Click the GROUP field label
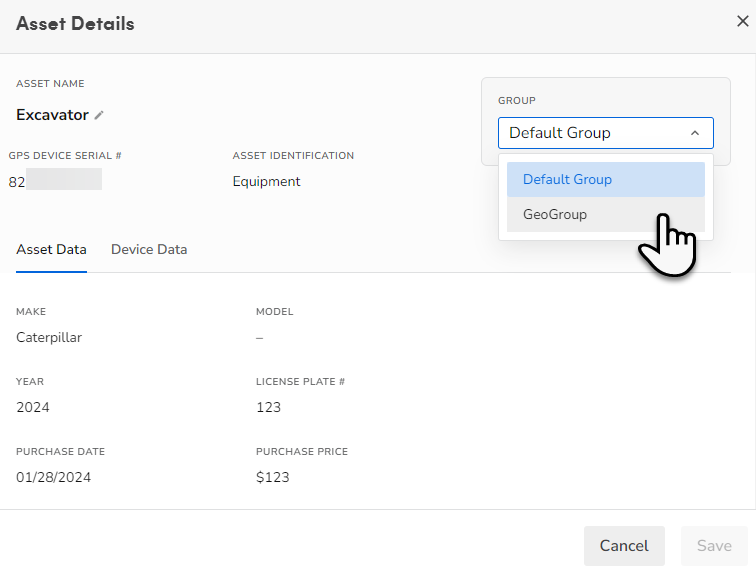The image size is (756, 571). [517, 100]
